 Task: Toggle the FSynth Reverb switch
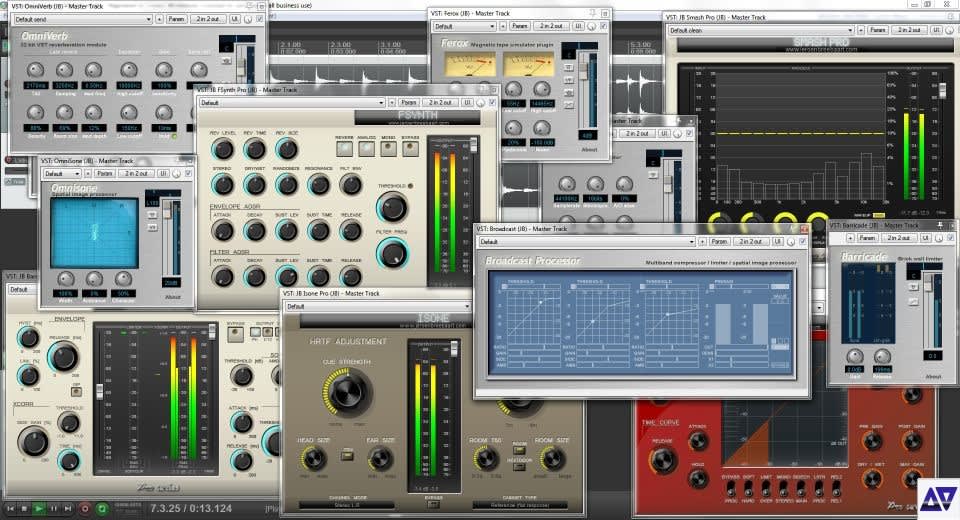[x=344, y=149]
